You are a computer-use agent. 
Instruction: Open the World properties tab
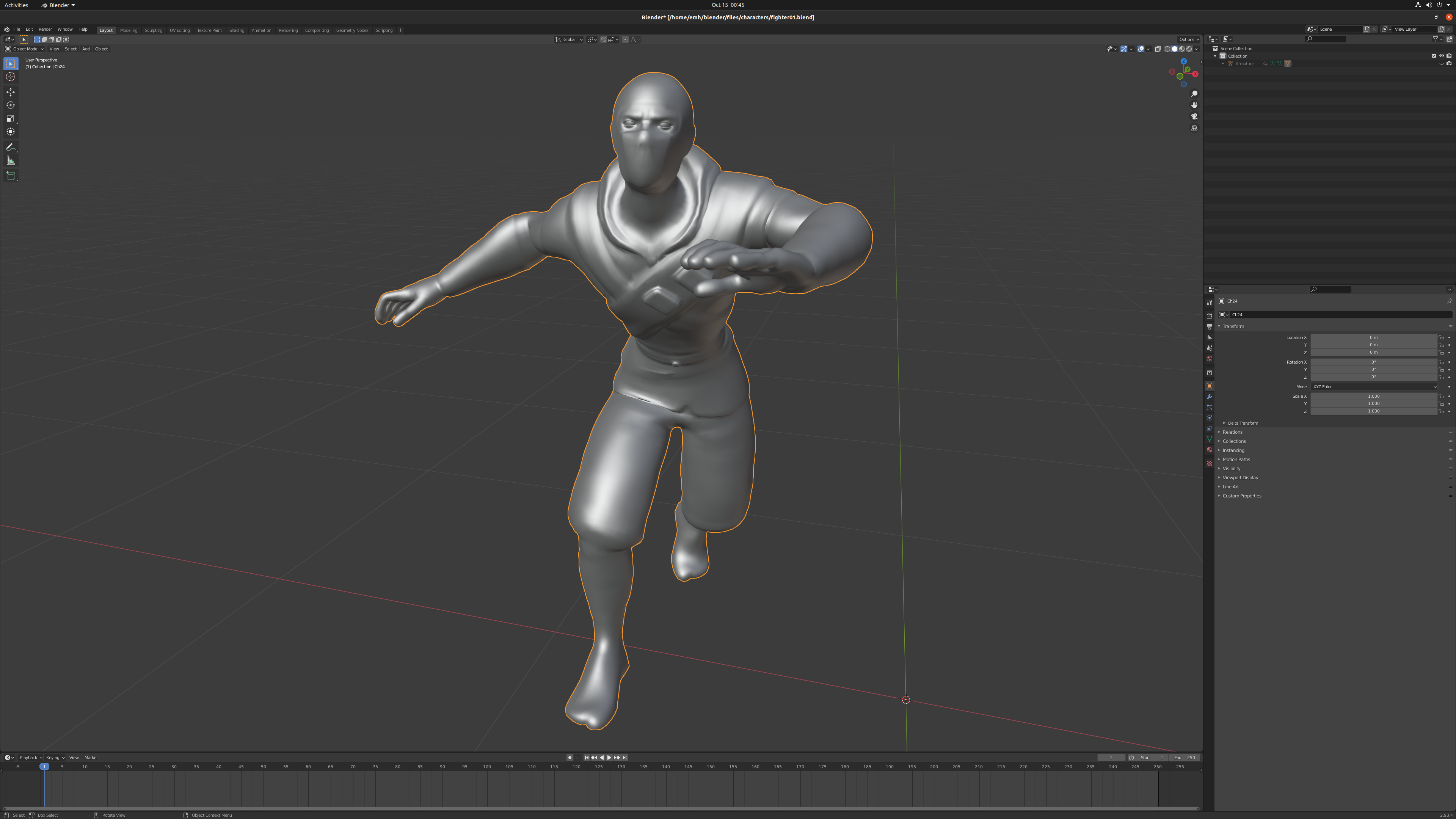[x=1209, y=359]
